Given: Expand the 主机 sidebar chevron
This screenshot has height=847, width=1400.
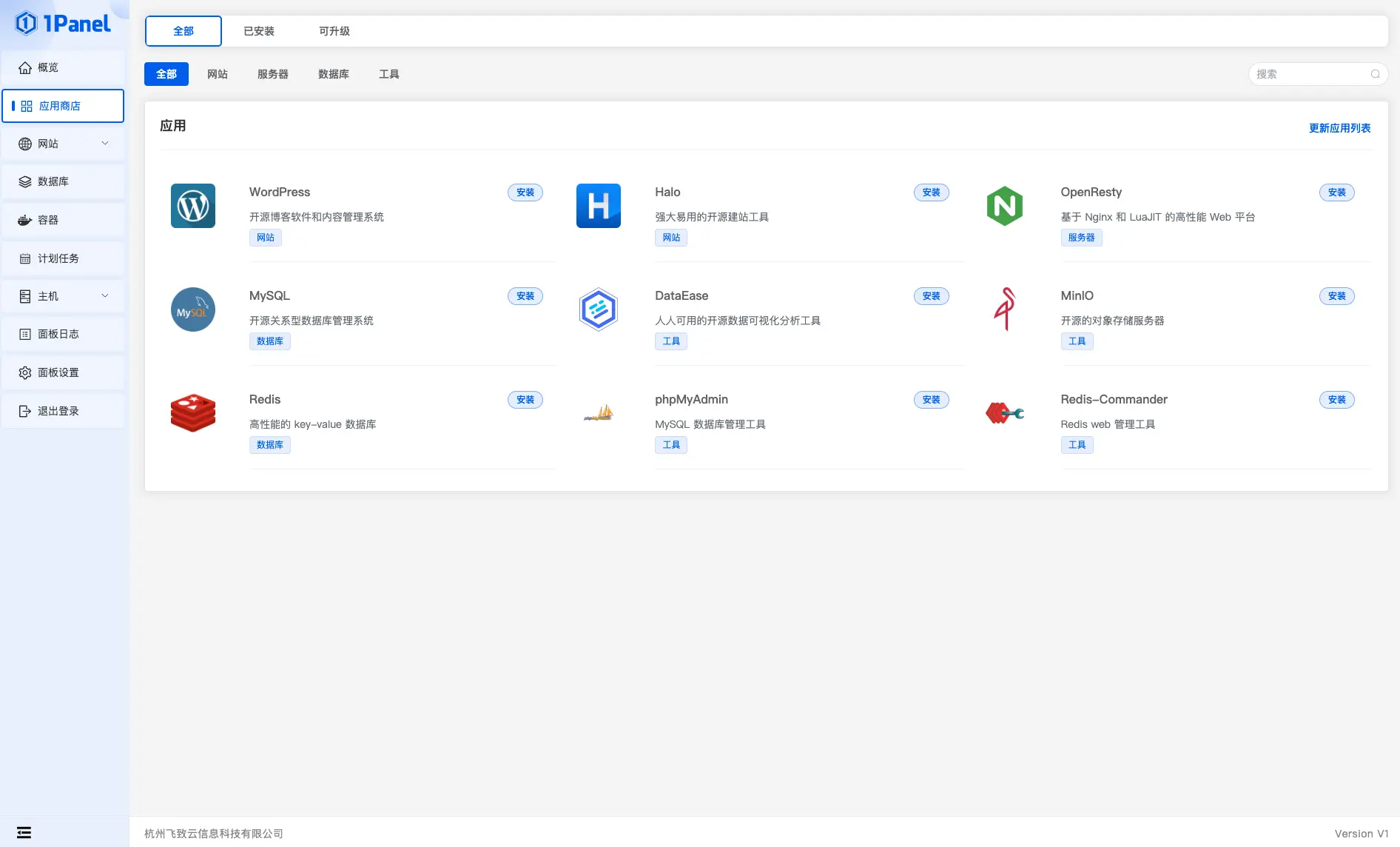Looking at the screenshot, I should click(x=105, y=296).
